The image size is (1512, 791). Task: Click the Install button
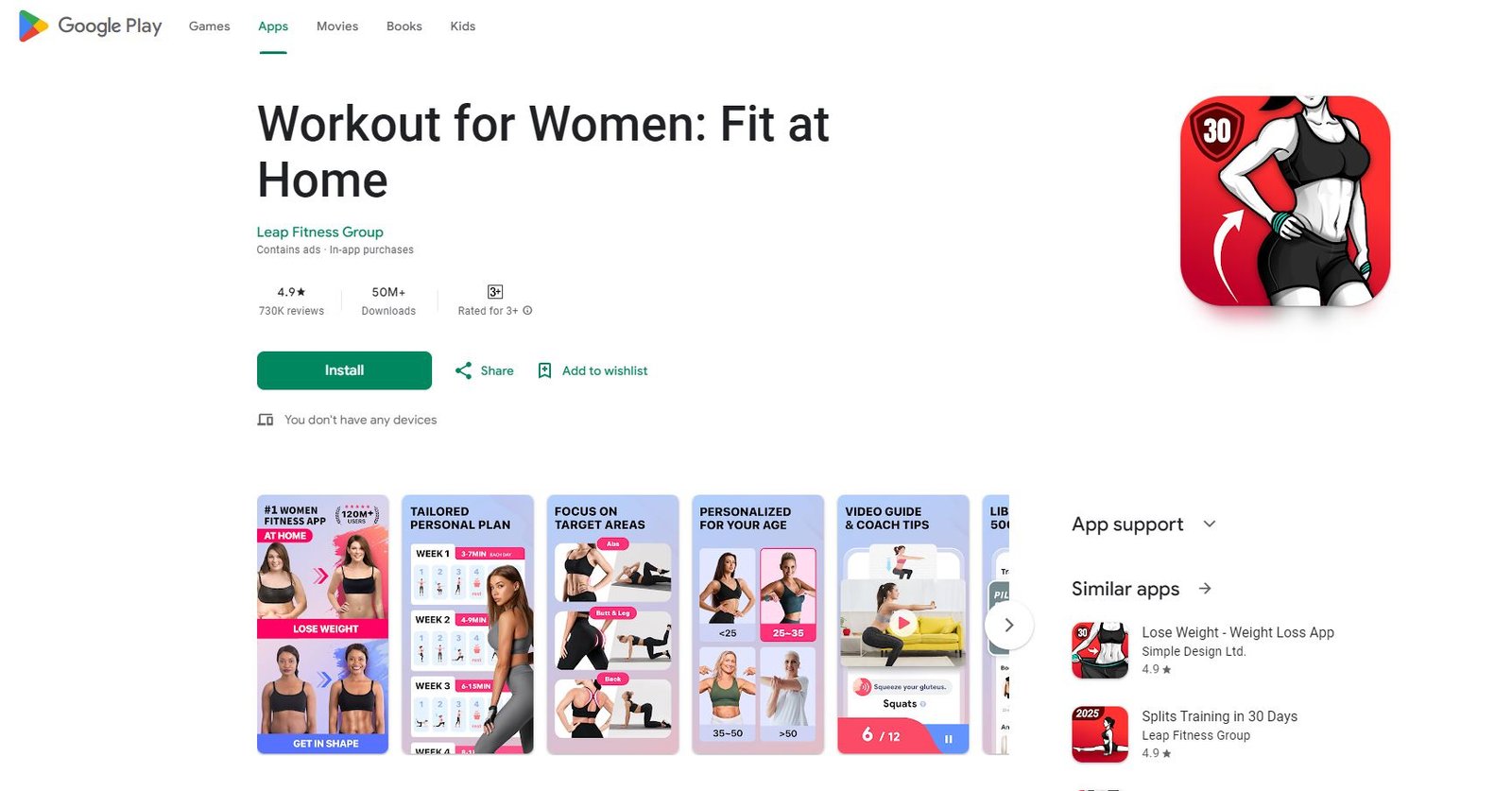(x=344, y=370)
